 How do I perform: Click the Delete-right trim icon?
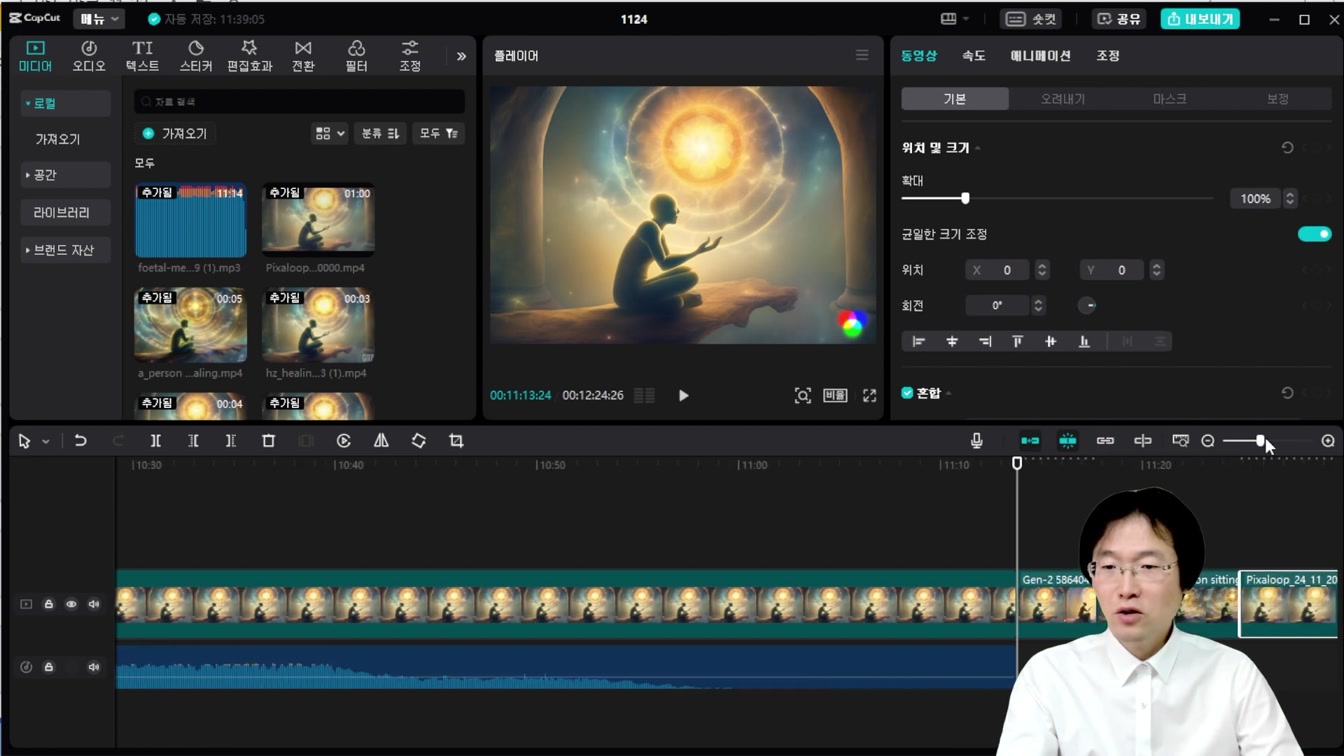(x=231, y=441)
